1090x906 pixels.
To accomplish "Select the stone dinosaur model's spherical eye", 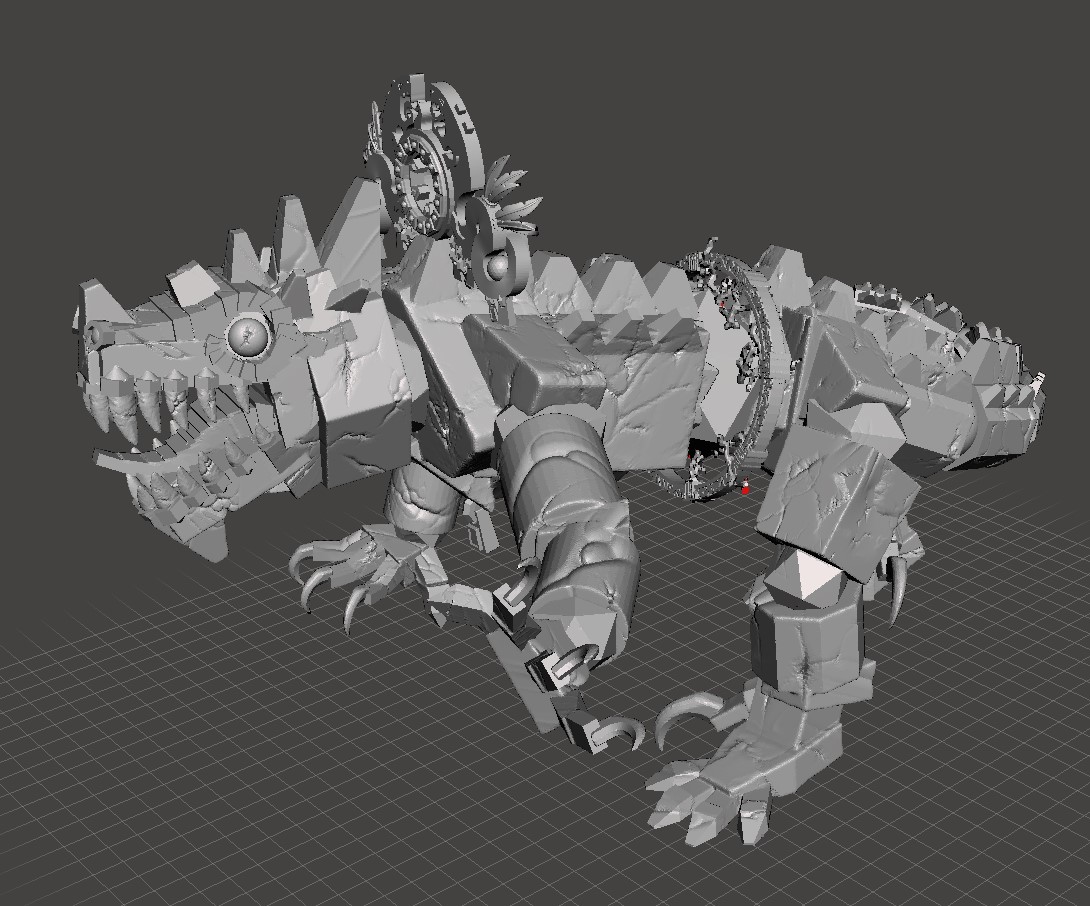I will 248,337.
